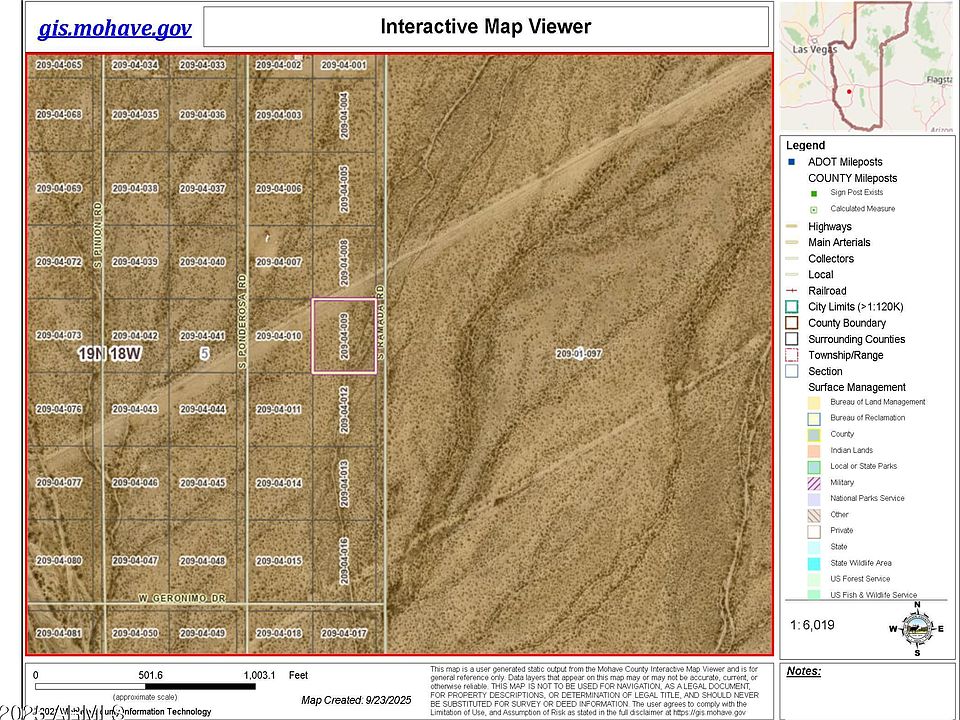Click parcel label 209-04-010
Viewport: 960px width, 720px height.
[x=279, y=336]
